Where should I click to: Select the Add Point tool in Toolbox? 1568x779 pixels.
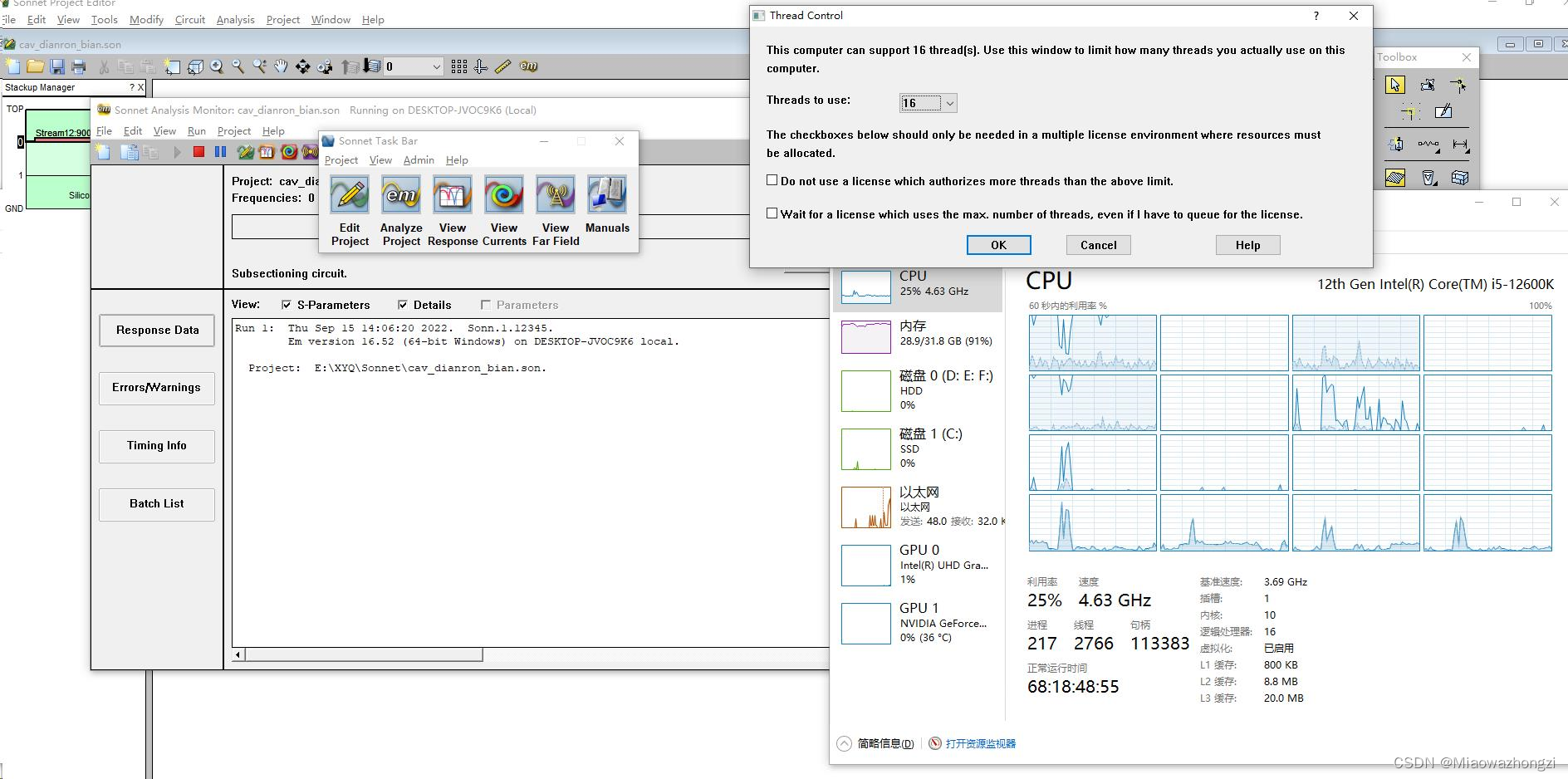point(1459,85)
